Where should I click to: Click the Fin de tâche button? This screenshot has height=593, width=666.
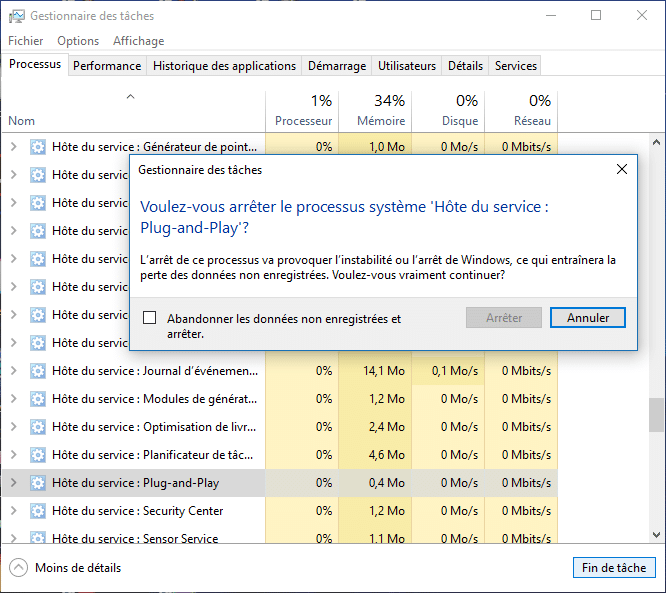[x=614, y=568]
